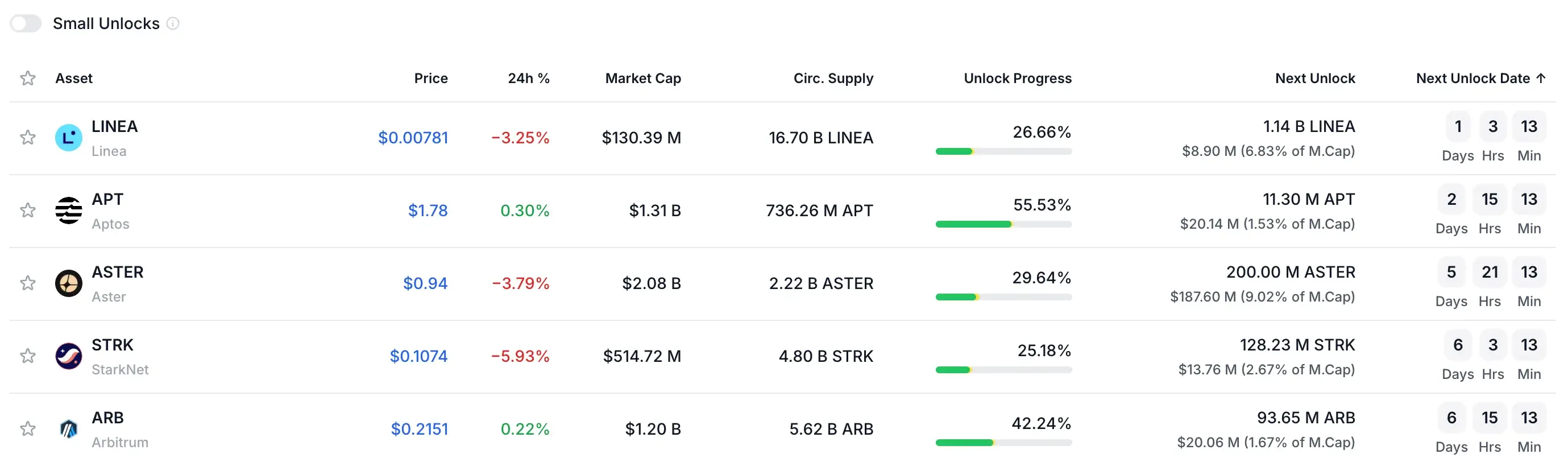Select the Aster token logo
1568x462 pixels.
tap(68, 283)
